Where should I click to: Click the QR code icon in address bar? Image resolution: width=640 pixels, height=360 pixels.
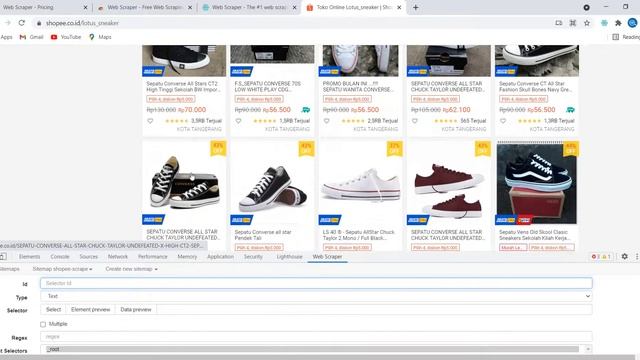(573, 23)
